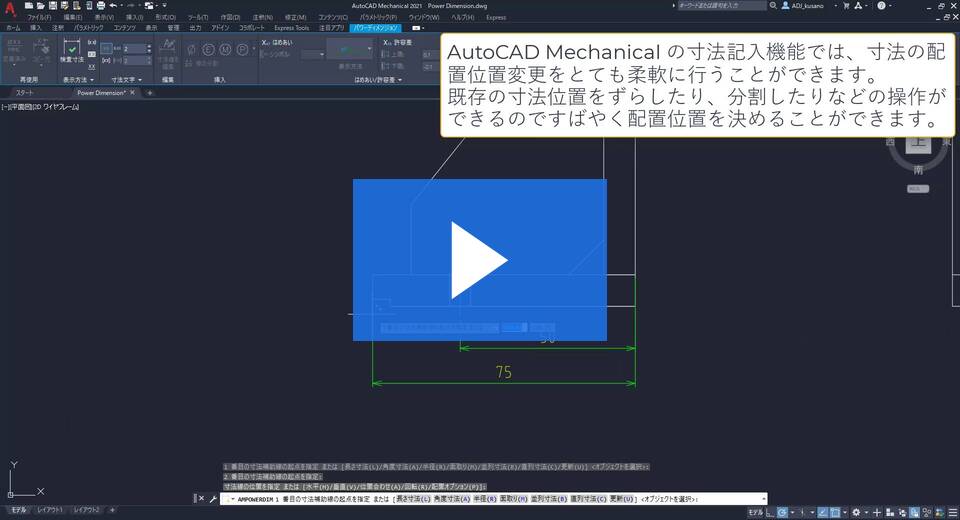960x520 pixels.
Task: Choose the 角度寸法(A) command option
Action: [452, 499]
